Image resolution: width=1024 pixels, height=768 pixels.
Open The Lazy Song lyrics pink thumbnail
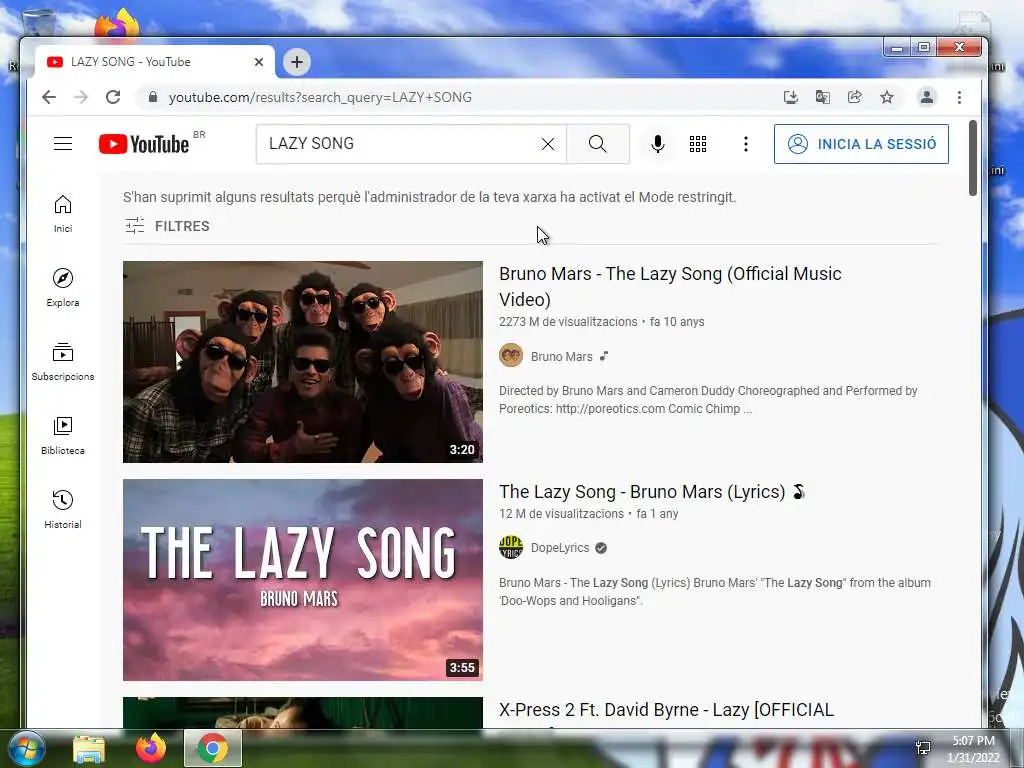(x=302, y=580)
